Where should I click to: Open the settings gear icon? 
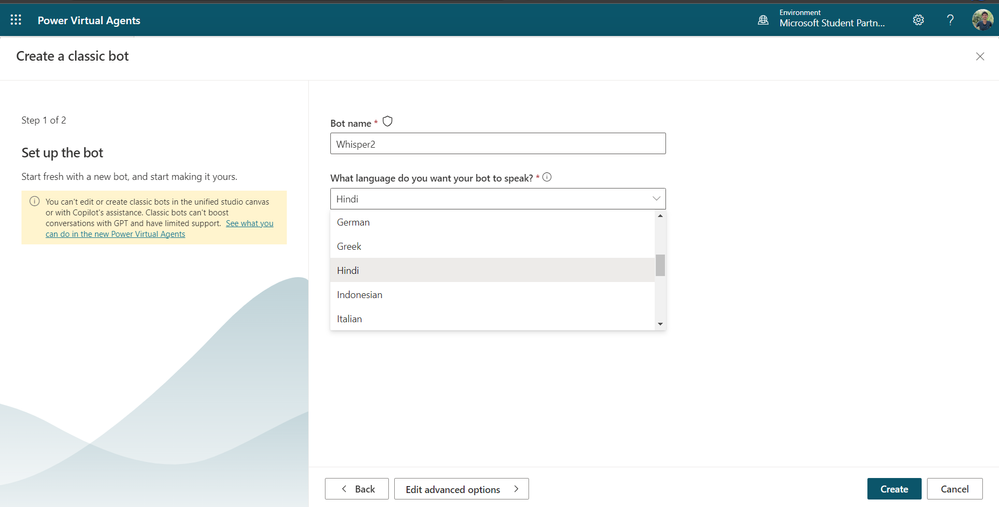click(x=918, y=20)
